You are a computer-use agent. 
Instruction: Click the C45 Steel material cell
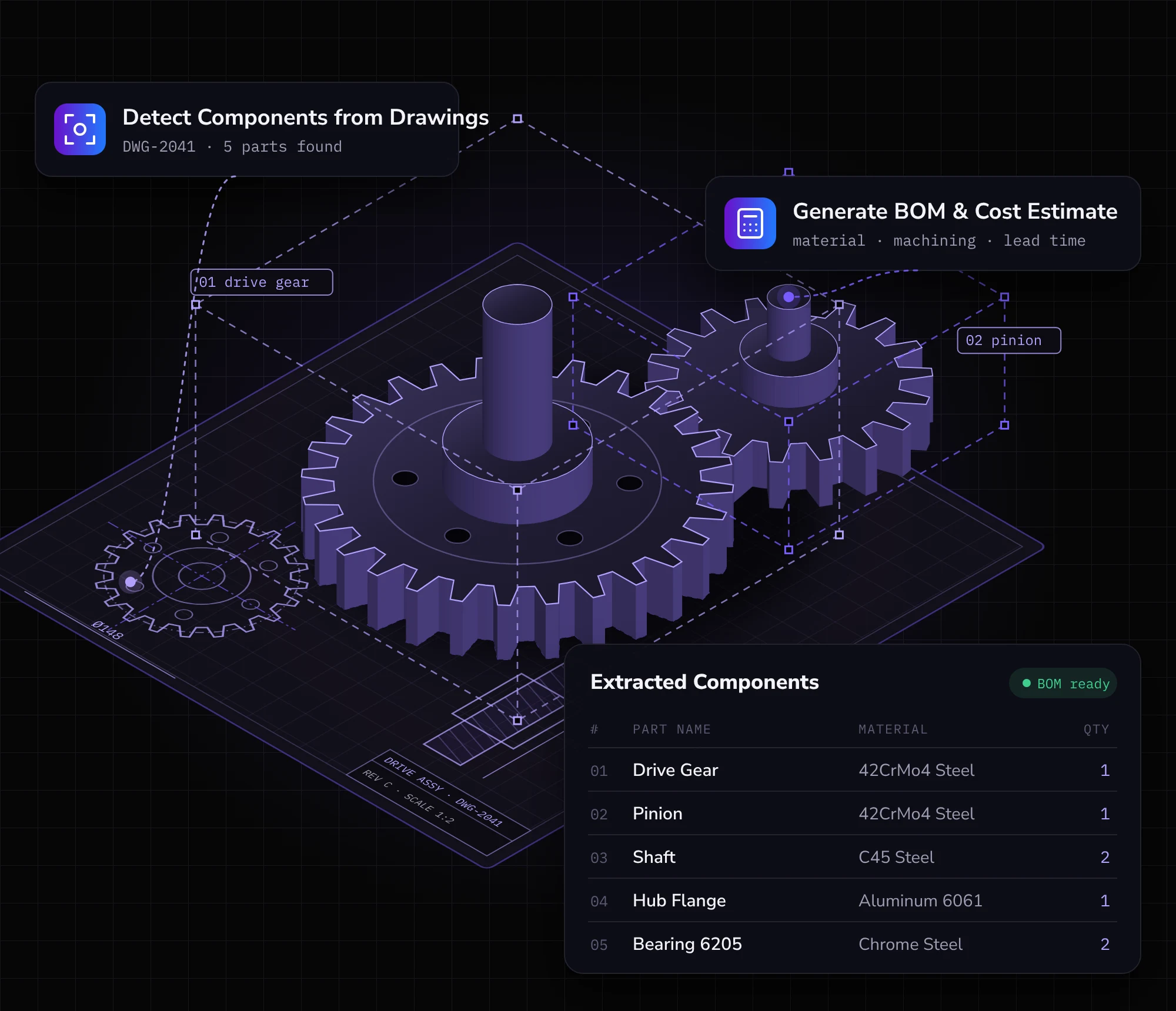tap(896, 857)
